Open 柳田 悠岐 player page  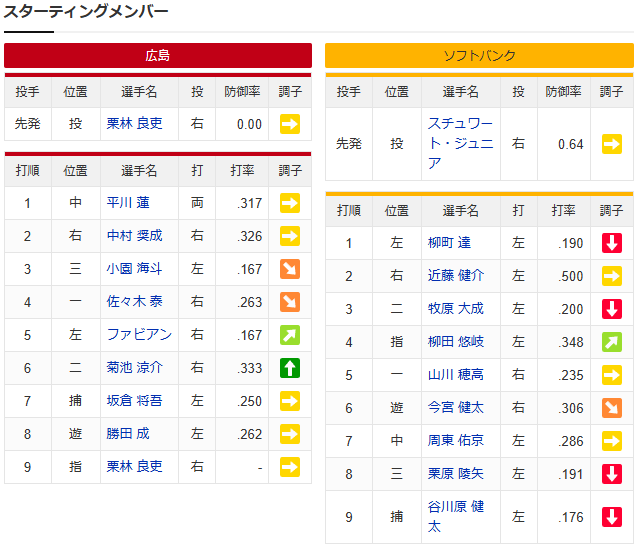point(456,342)
